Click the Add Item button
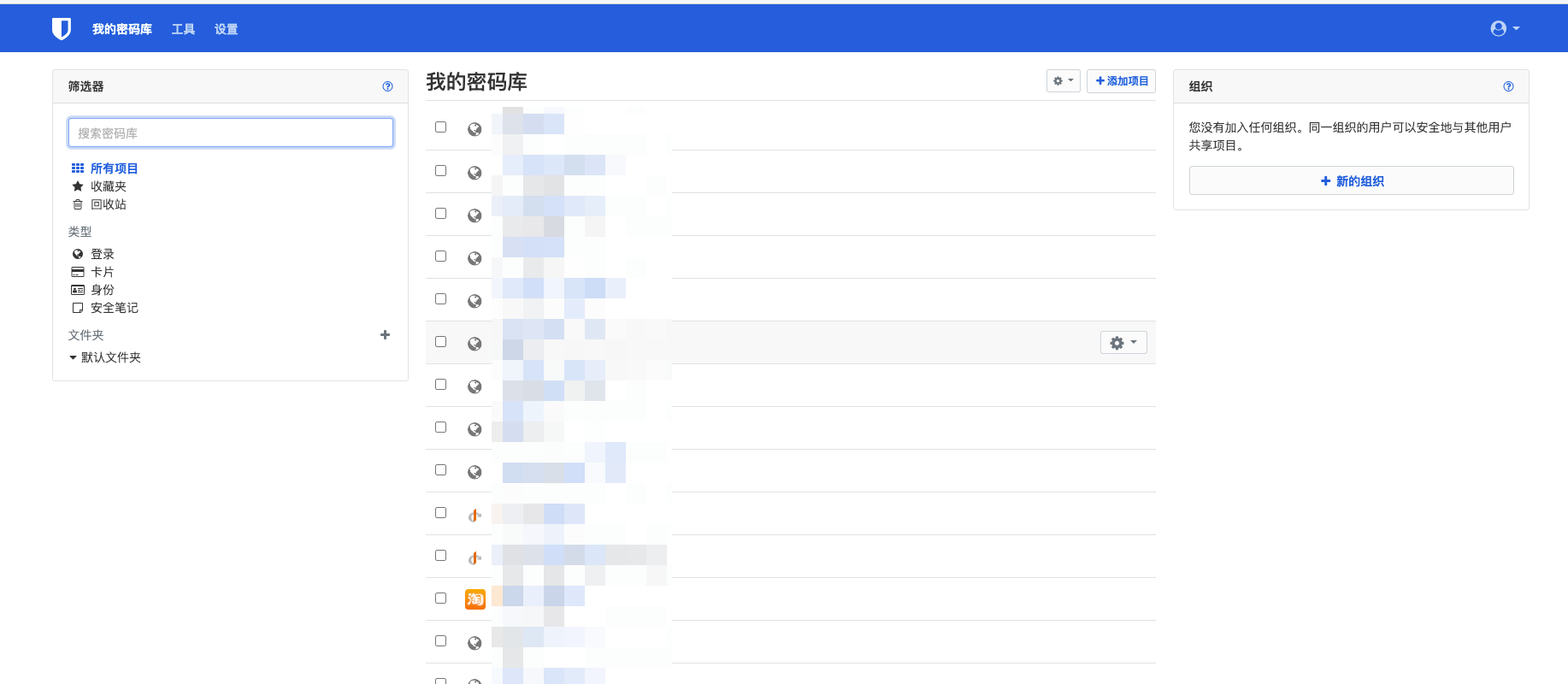The width and height of the screenshot is (1568, 684). click(1121, 81)
